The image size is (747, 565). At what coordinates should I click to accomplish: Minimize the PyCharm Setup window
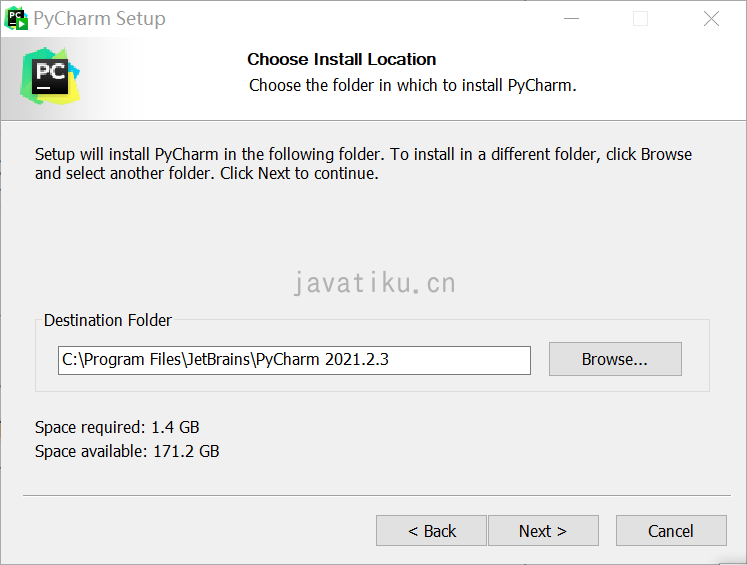571,19
